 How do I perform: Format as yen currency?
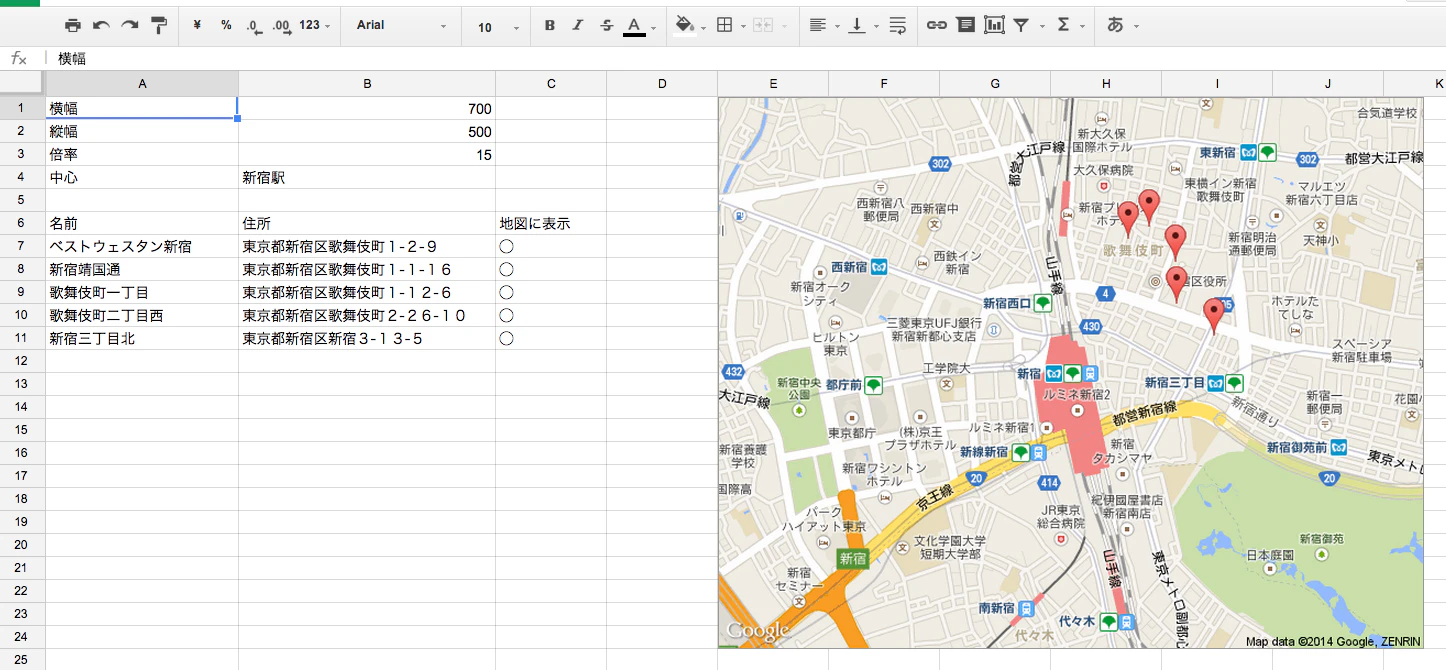tap(197, 26)
